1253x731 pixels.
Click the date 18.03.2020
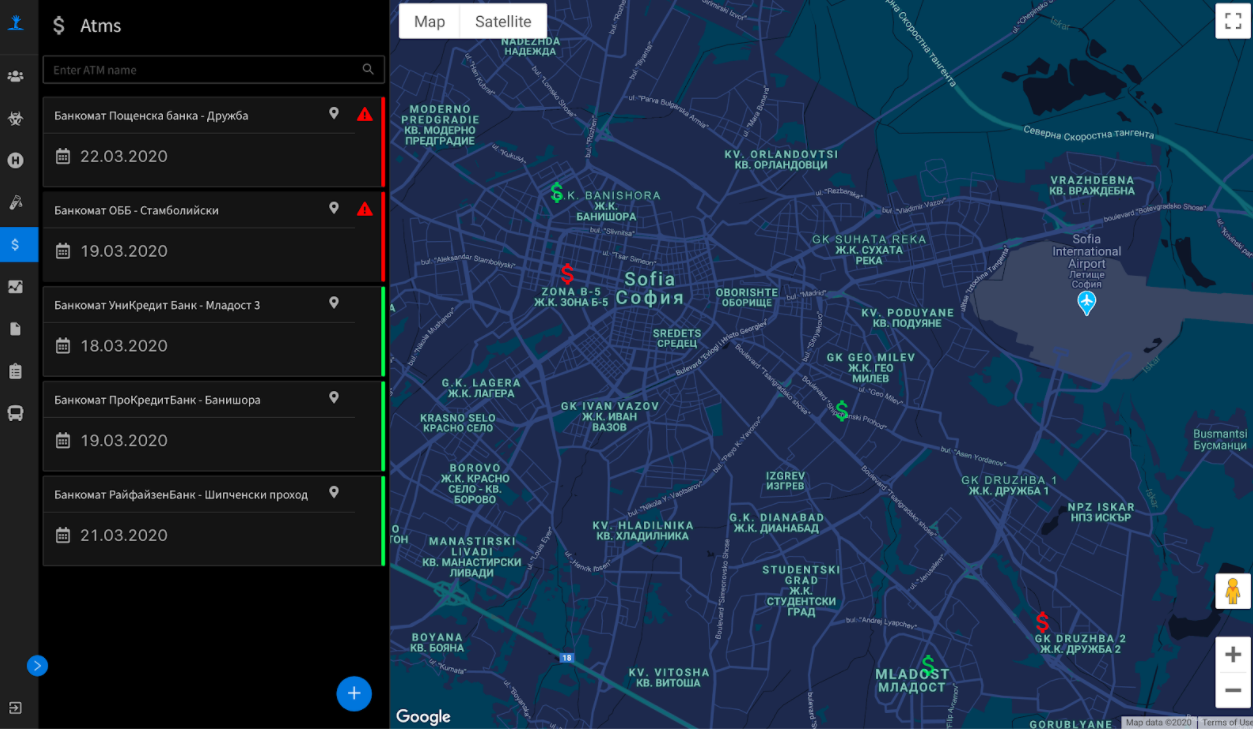point(124,346)
